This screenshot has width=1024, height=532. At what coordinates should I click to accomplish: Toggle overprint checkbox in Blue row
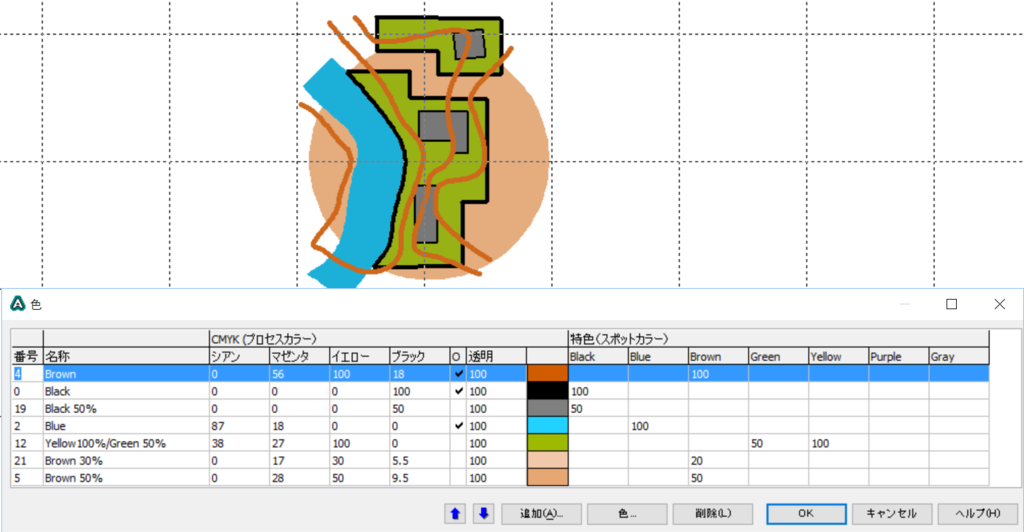(458, 426)
